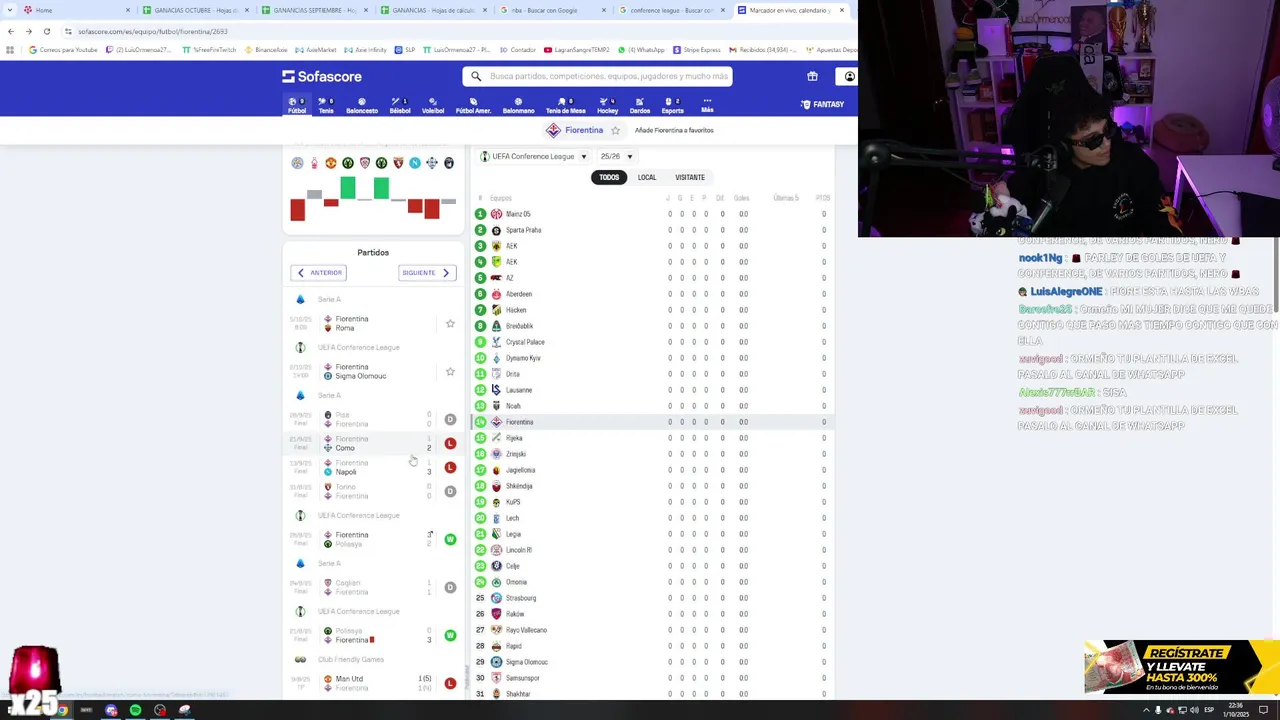The width and height of the screenshot is (1280, 720).
Task: Select the Tenis sport icon
Action: pos(326,105)
